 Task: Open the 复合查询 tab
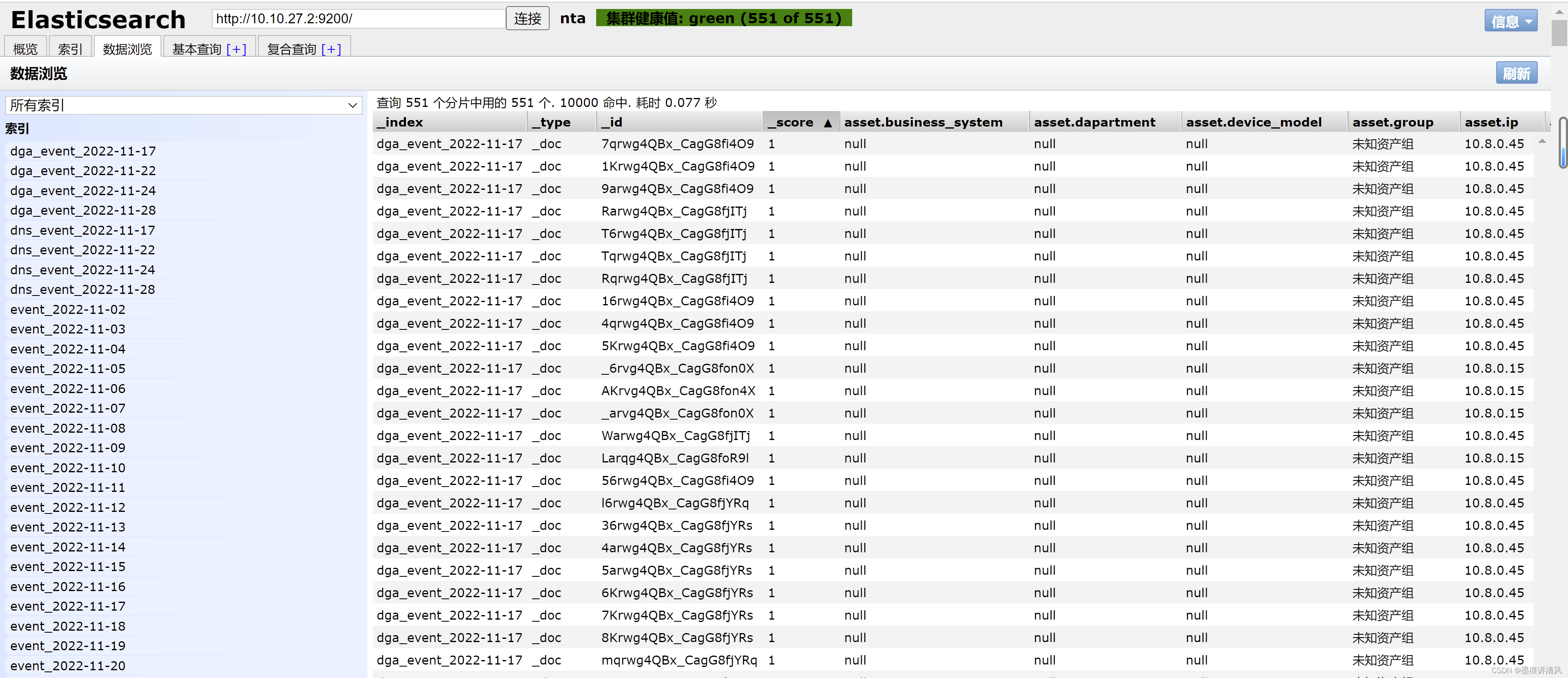(292, 49)
